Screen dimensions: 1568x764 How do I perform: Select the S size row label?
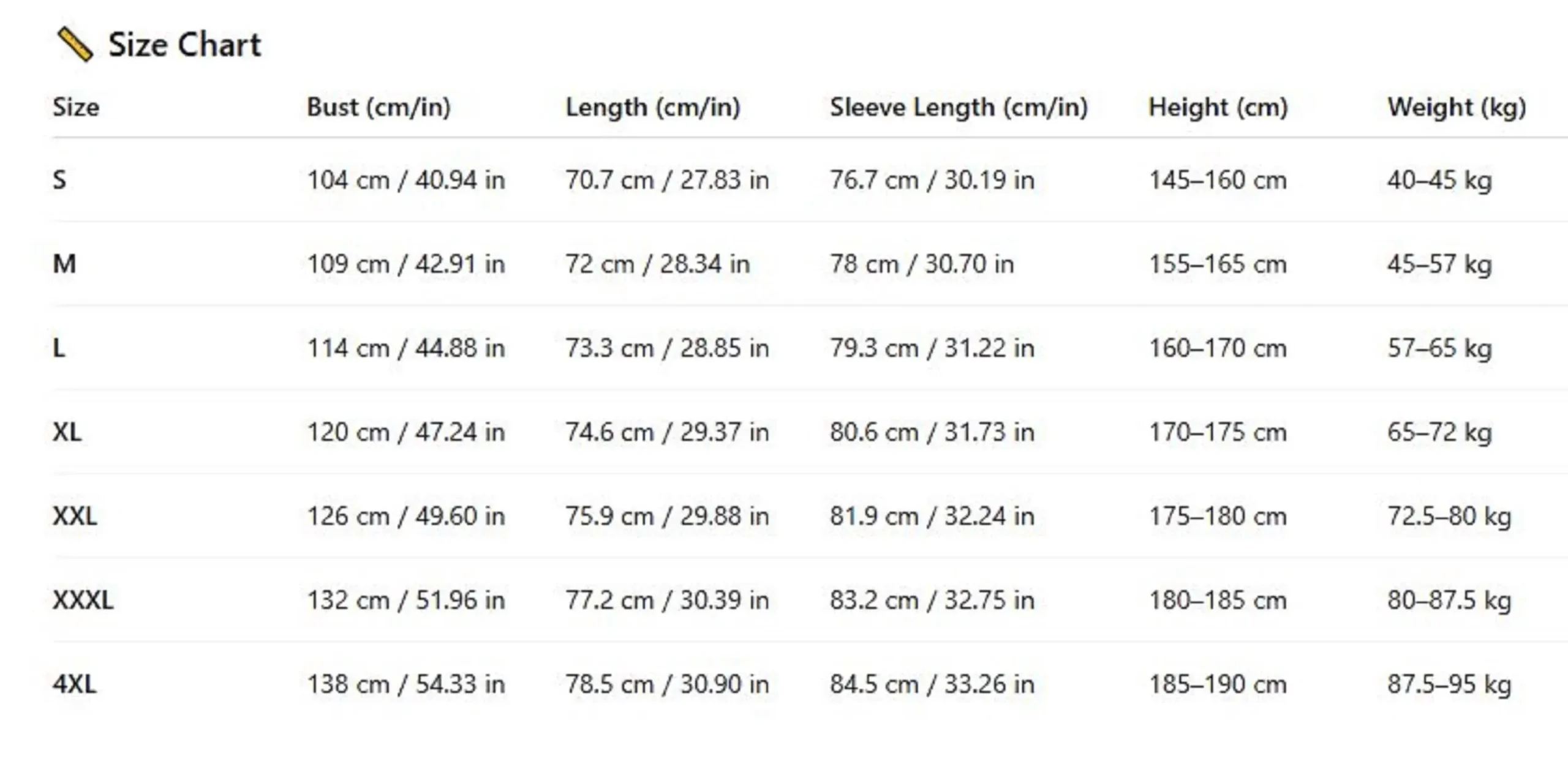[x=59, y=180]
